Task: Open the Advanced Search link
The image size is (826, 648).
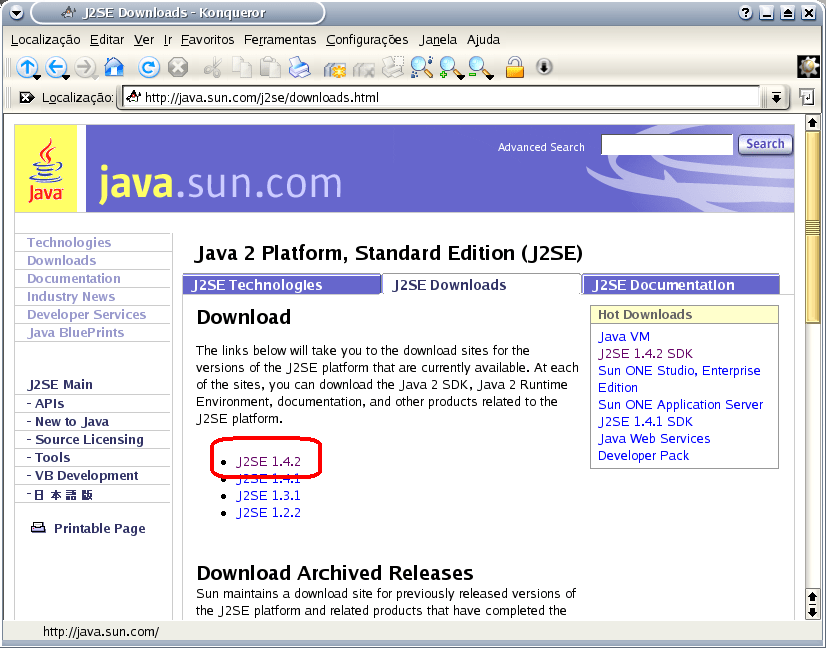Action: pyautogui.click(x=541, y=147)
